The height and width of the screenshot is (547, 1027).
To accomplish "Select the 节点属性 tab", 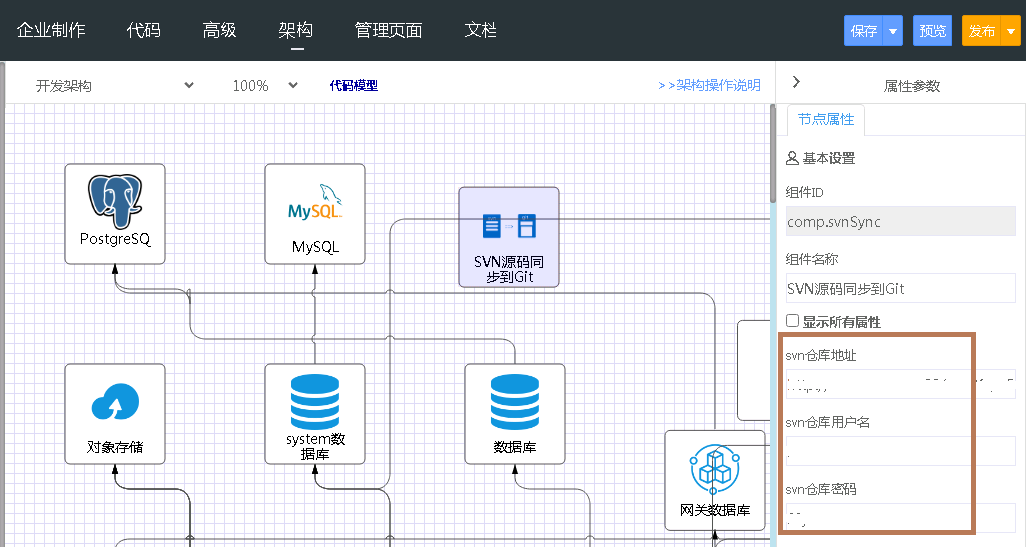I will point(826,119).
